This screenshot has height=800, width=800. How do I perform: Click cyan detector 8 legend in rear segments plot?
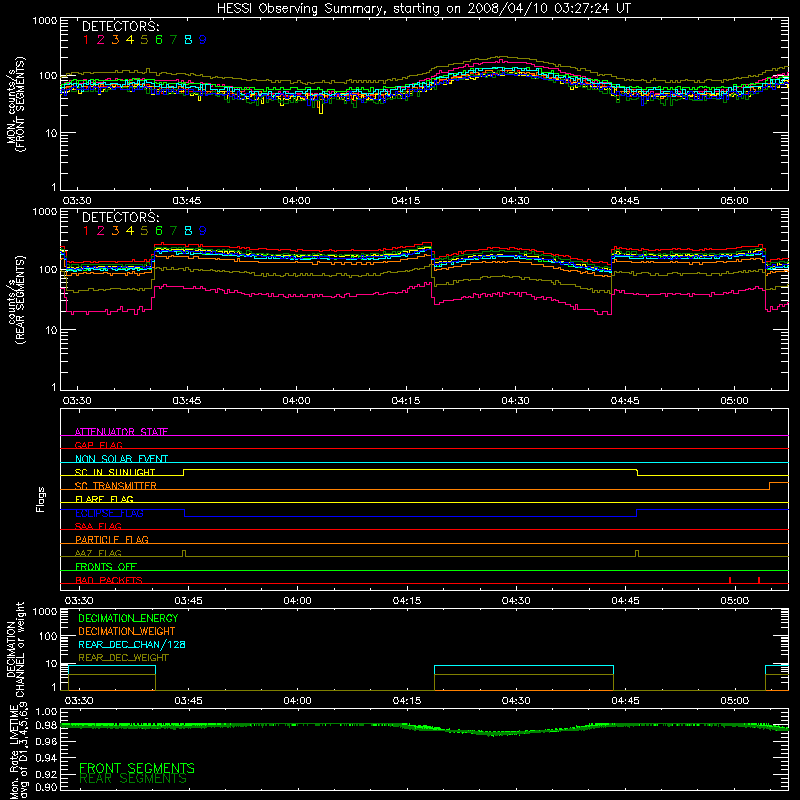tap(188, 231)
